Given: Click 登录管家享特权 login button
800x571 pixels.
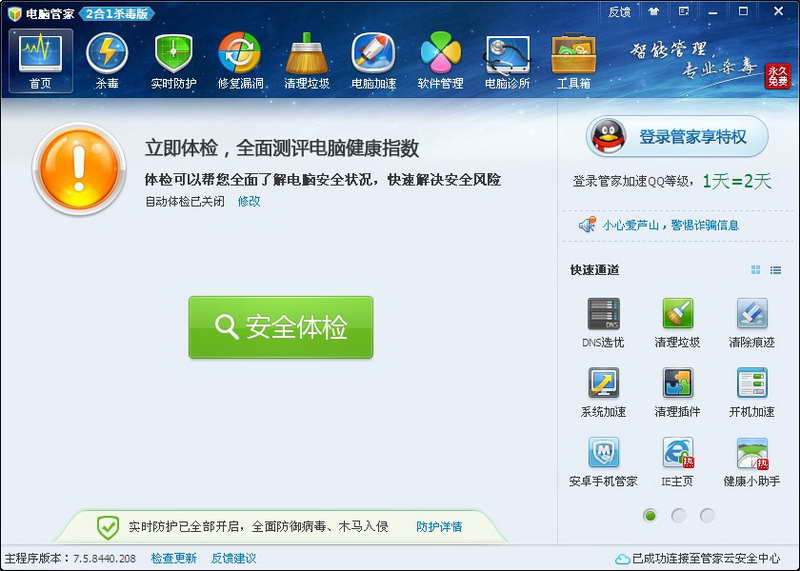Looking at the screenshot, I should coord(677,136).
